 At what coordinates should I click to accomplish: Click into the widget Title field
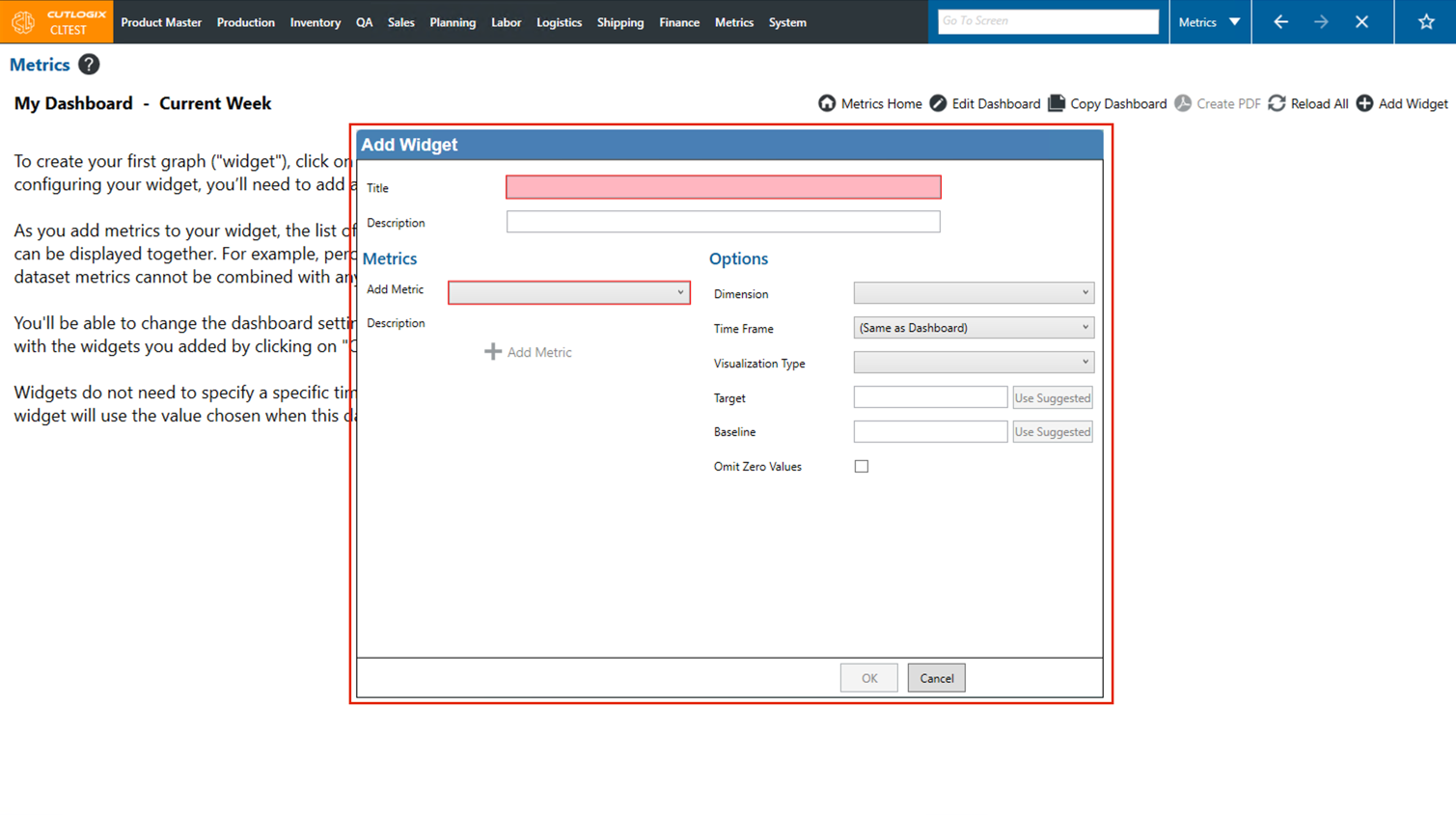[723, 187]
